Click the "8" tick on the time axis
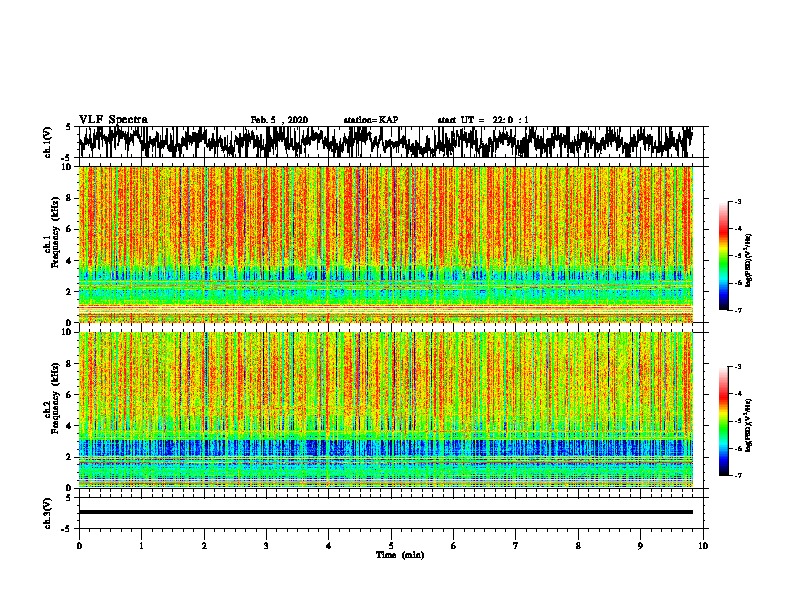This screenshot has width=792, height=612. coord(578,546)
